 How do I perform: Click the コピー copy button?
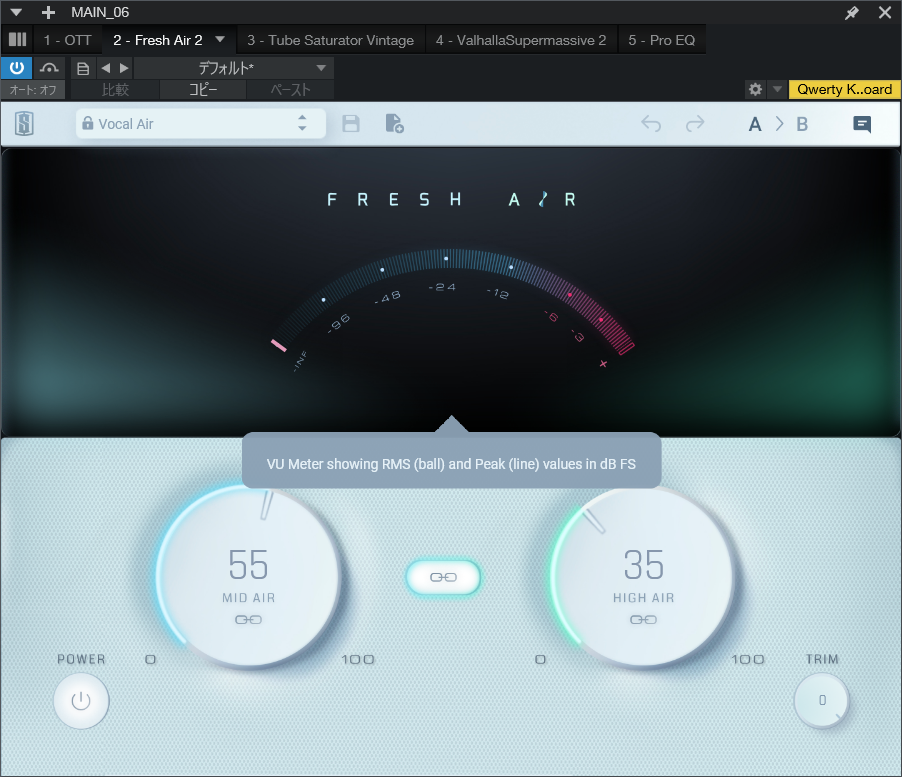pyautogui.click(x=203, y=89)
